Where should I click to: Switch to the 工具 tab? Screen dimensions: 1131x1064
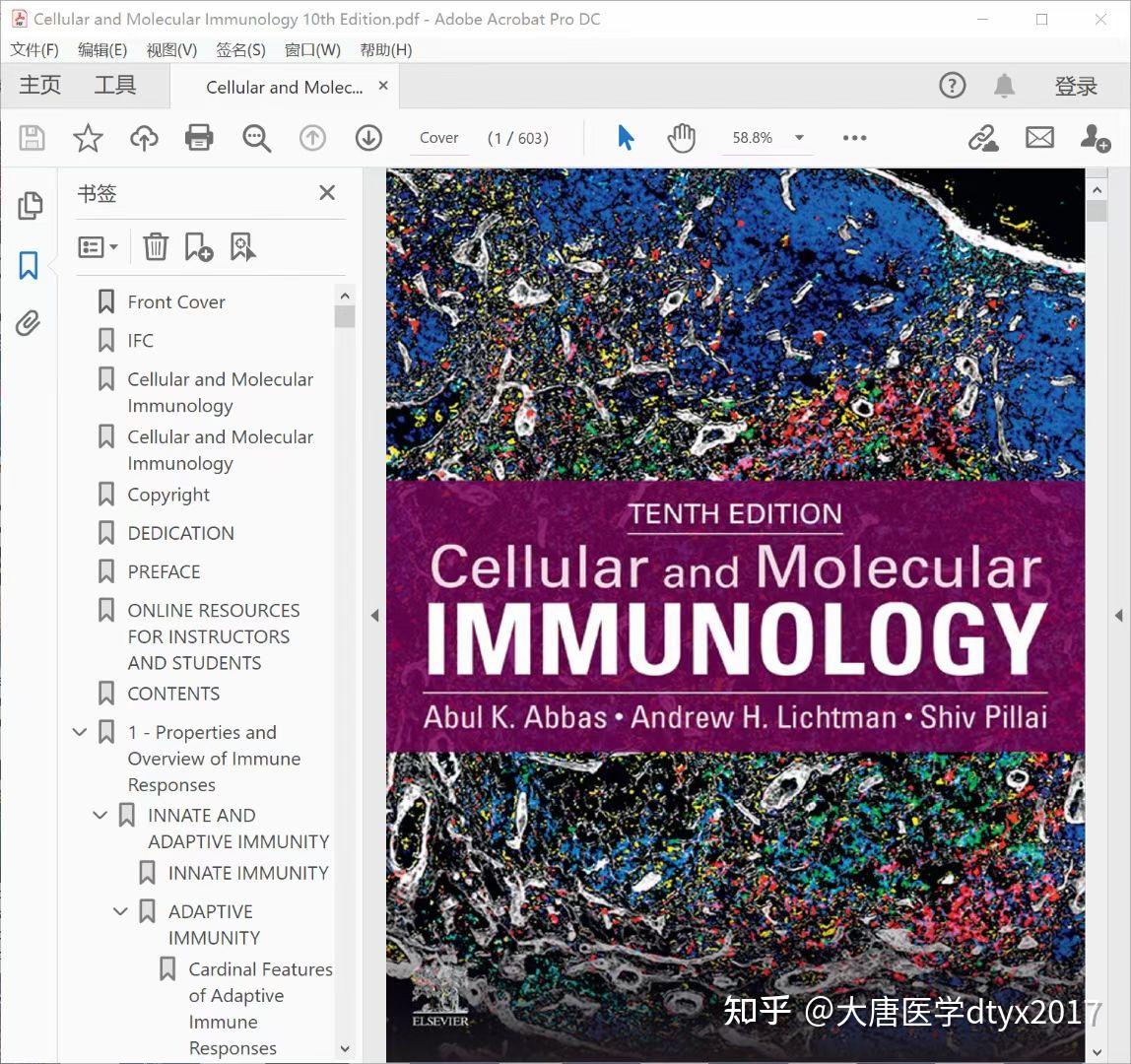(115, 85)
